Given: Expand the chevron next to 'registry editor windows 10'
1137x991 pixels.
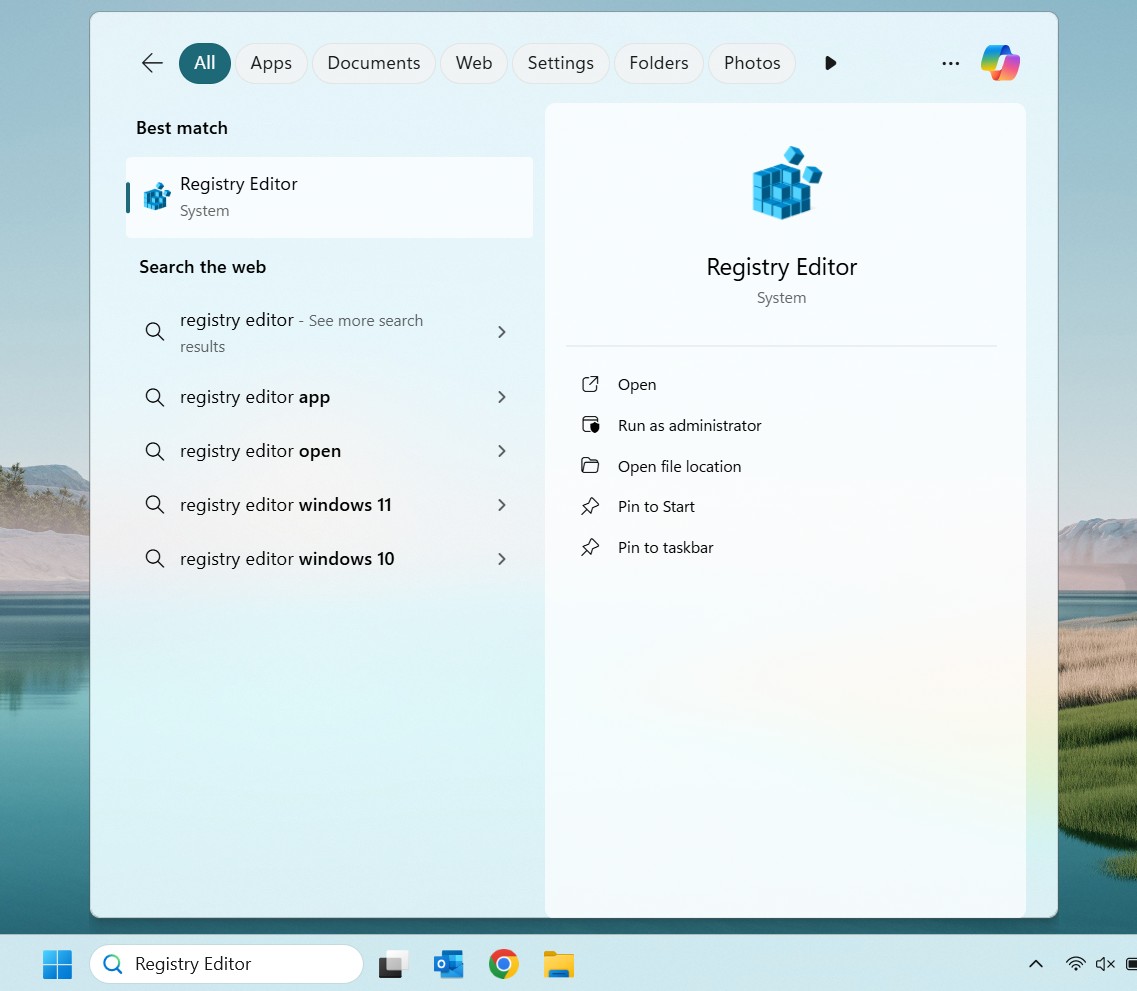Looking at the screenshot, I should tap(502, 559).
